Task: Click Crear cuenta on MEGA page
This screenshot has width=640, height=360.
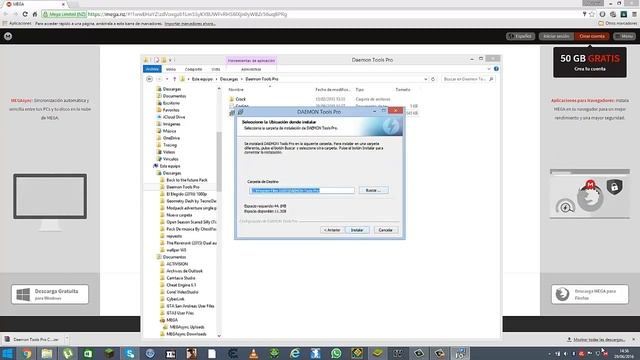Action: click(592, 36)
